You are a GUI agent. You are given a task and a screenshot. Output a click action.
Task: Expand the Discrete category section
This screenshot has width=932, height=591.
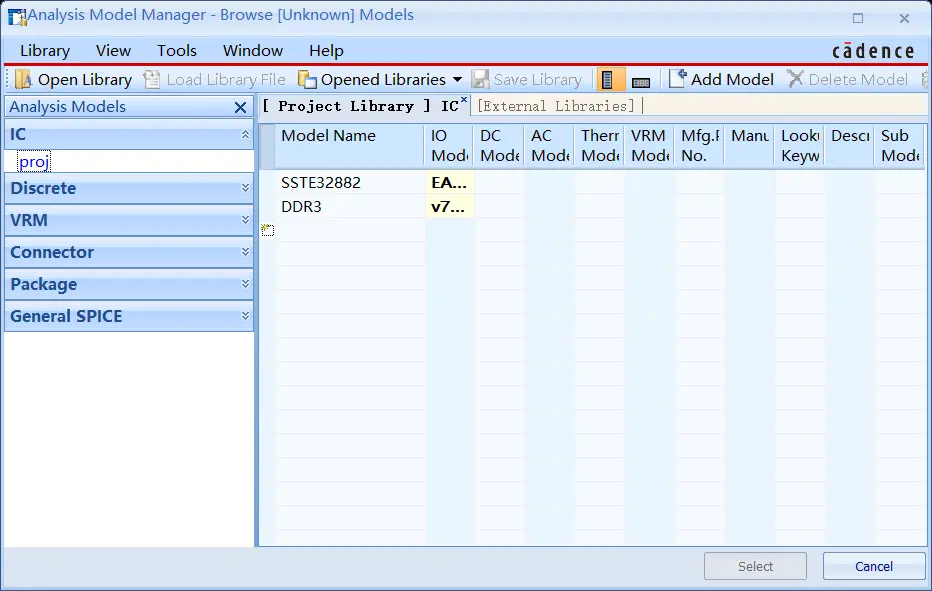tap(245, 188)
